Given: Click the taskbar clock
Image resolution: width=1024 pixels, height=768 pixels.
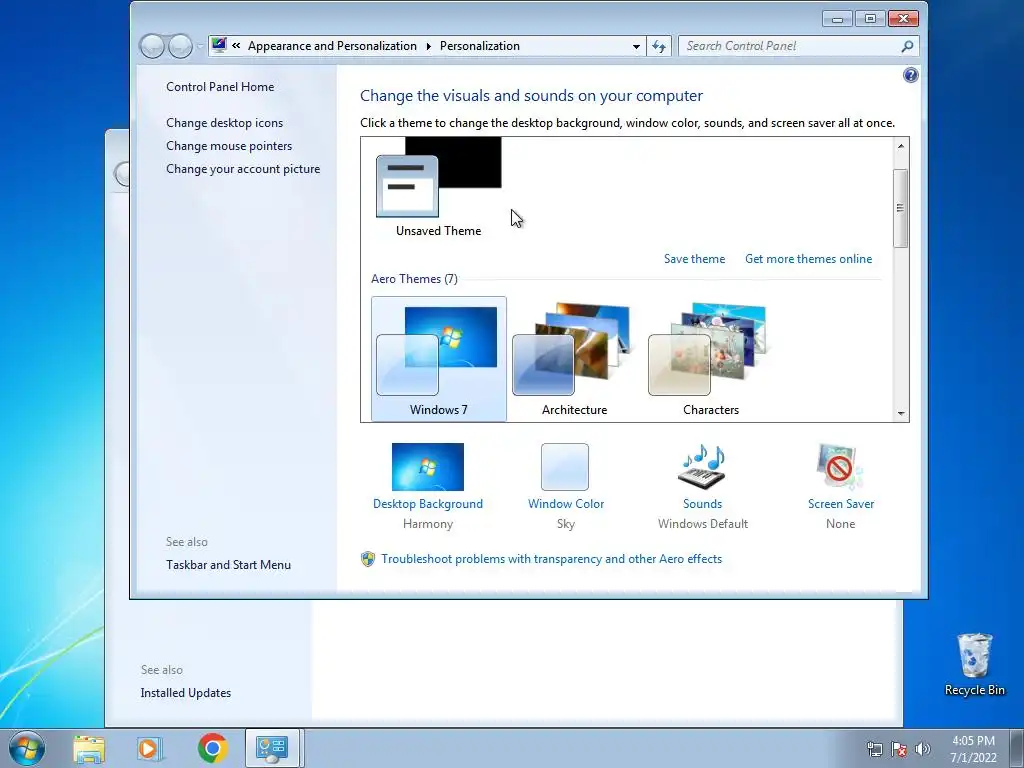Looking at the screenshot, I should (x=973, y=749).
